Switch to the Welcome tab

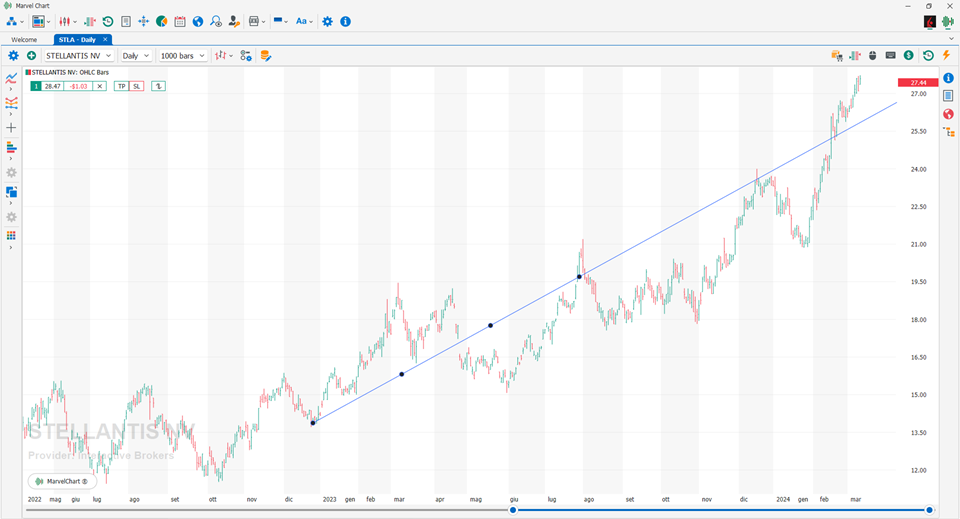tap(24, 40)
